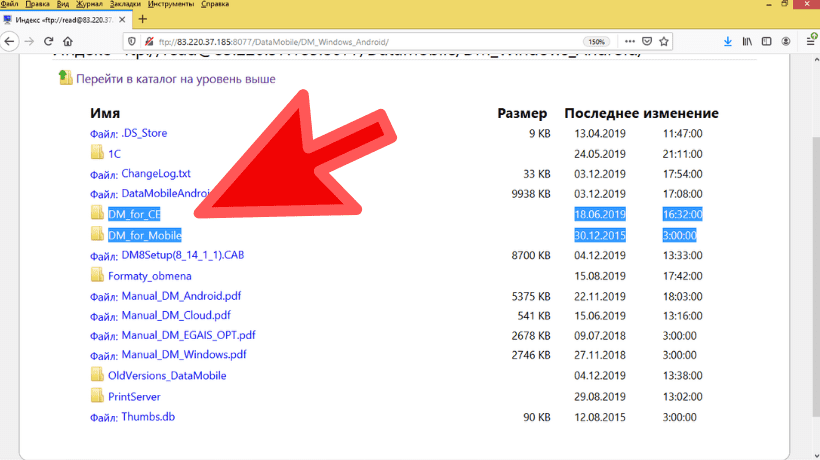Open the 1C folder link
The width and height of the screenshot is (820, 460).
(115, 154)
